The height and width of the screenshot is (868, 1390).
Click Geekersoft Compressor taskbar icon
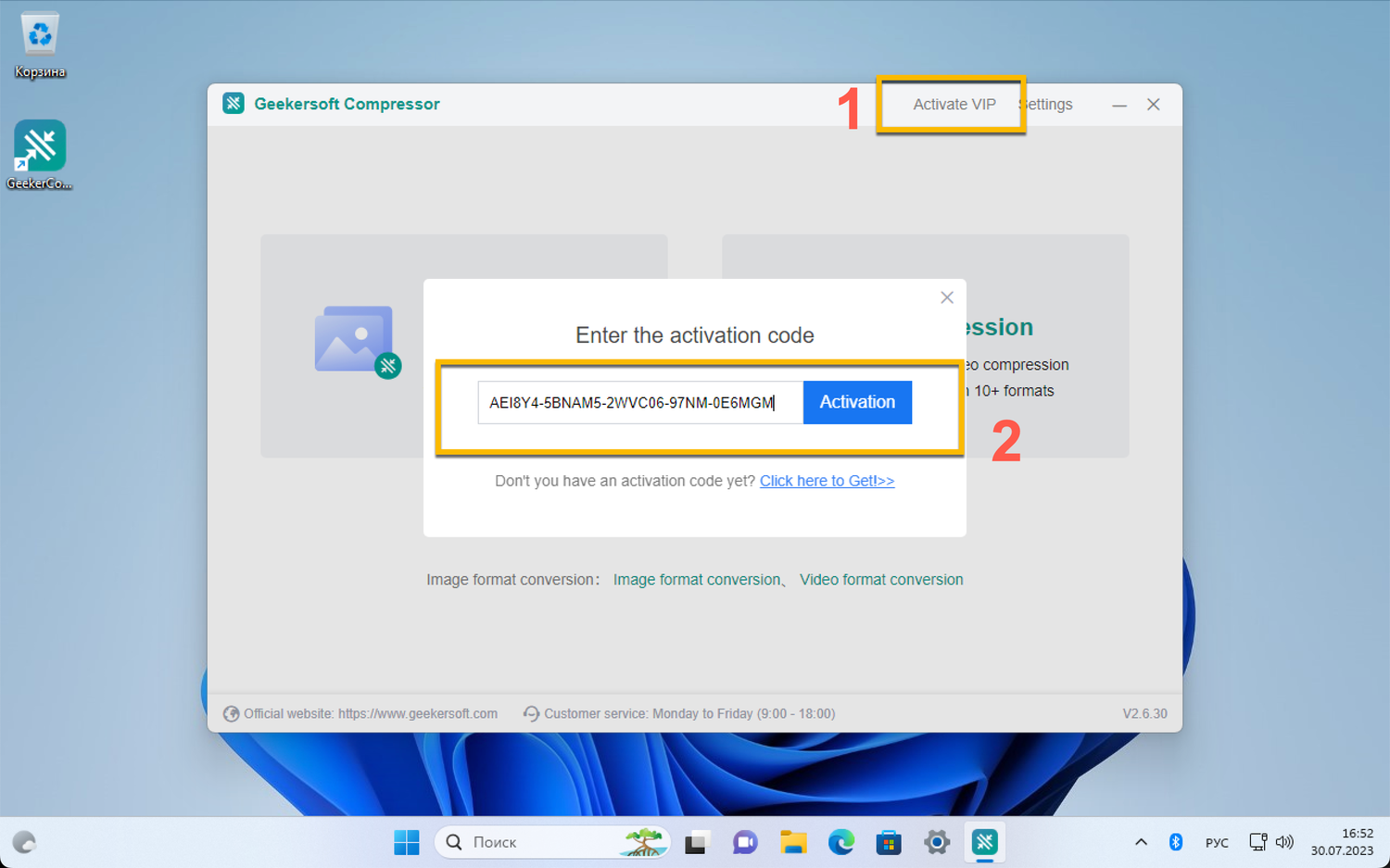pos(984,842)
